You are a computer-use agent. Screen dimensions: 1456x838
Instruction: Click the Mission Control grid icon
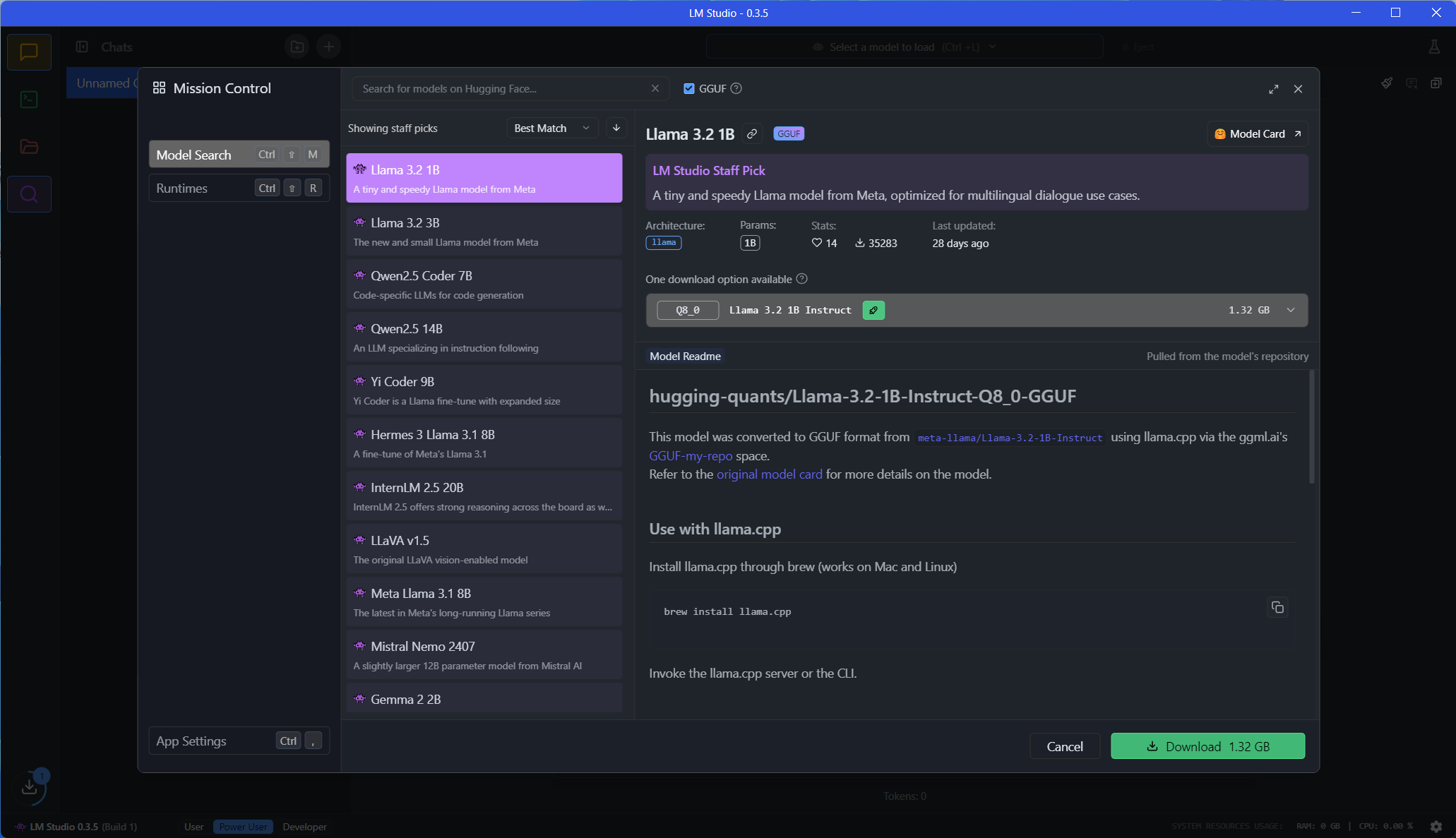[x=159, y=88]
